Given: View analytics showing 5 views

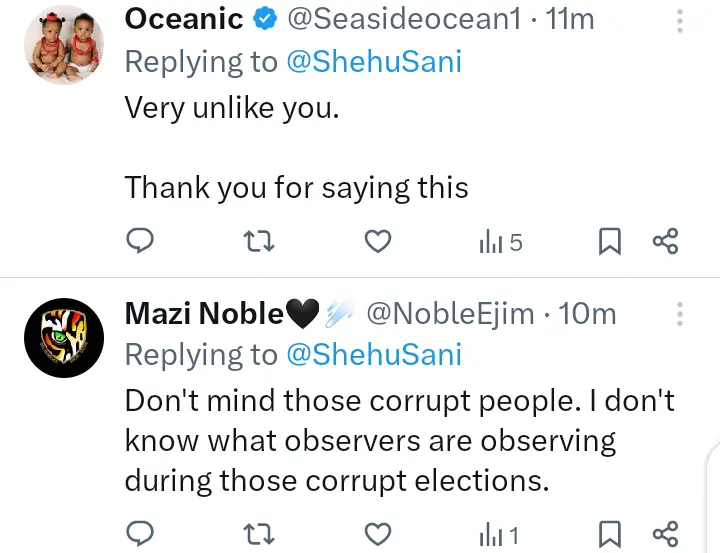Looking at the screenshot, I should (x=501, y=241).
